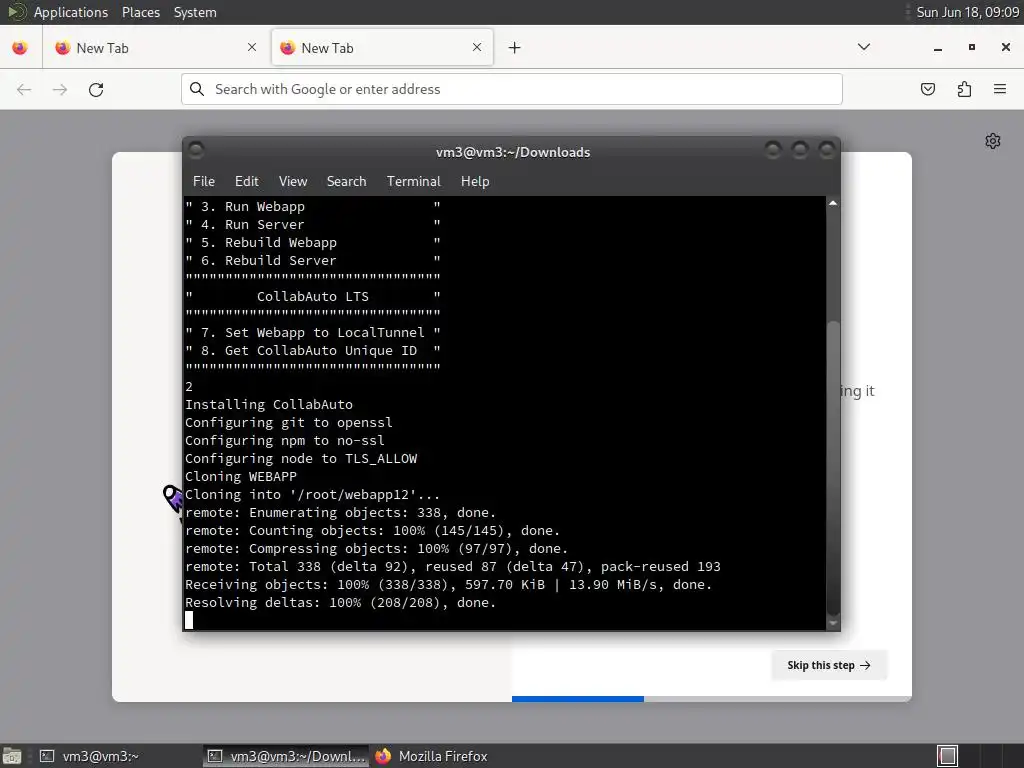Open the Applications menu in the top panel
The image size is (1024, 768).
click(x=71, y=12)
